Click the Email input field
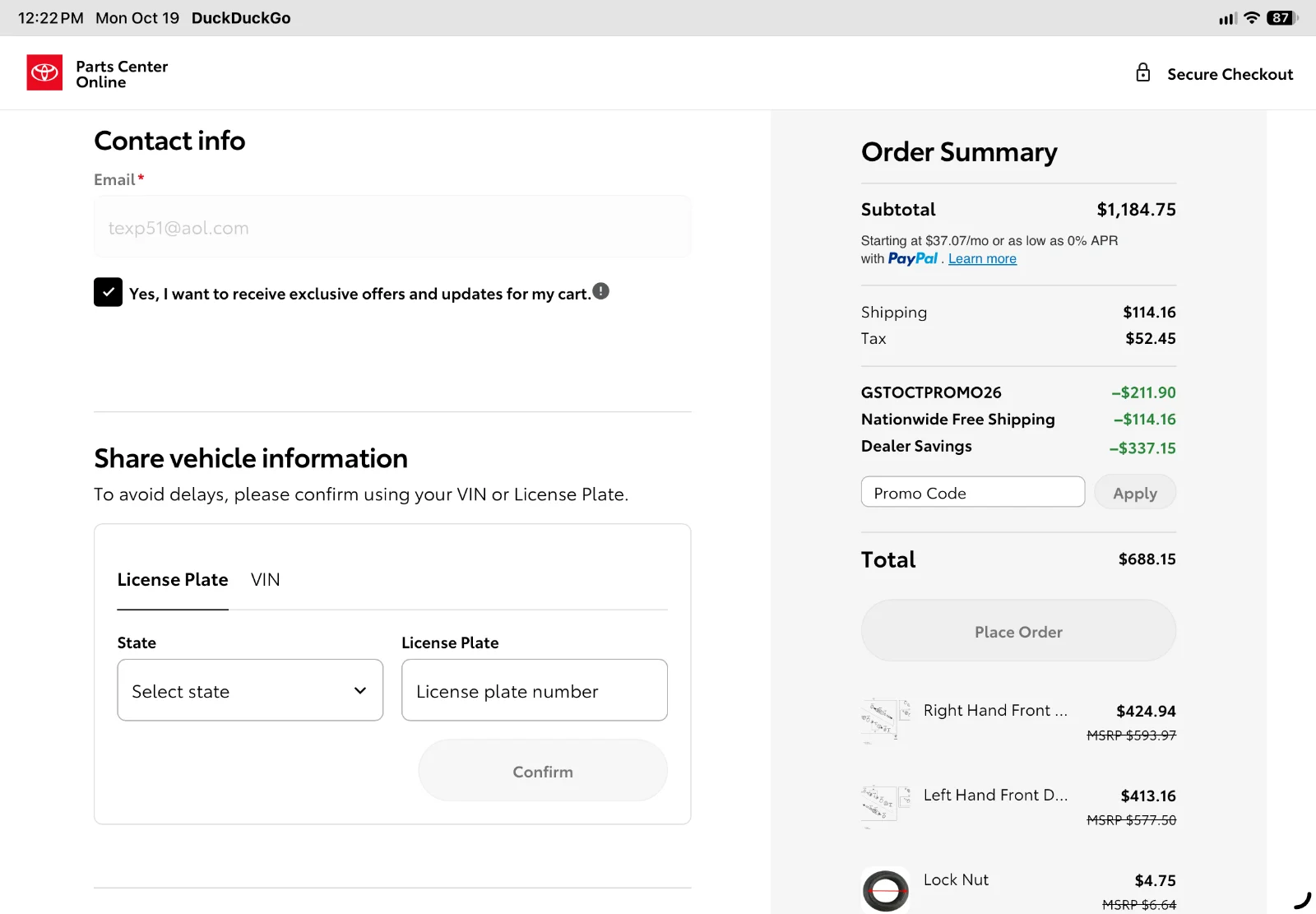Screen dimensions: 1316x914 [392, 227]
